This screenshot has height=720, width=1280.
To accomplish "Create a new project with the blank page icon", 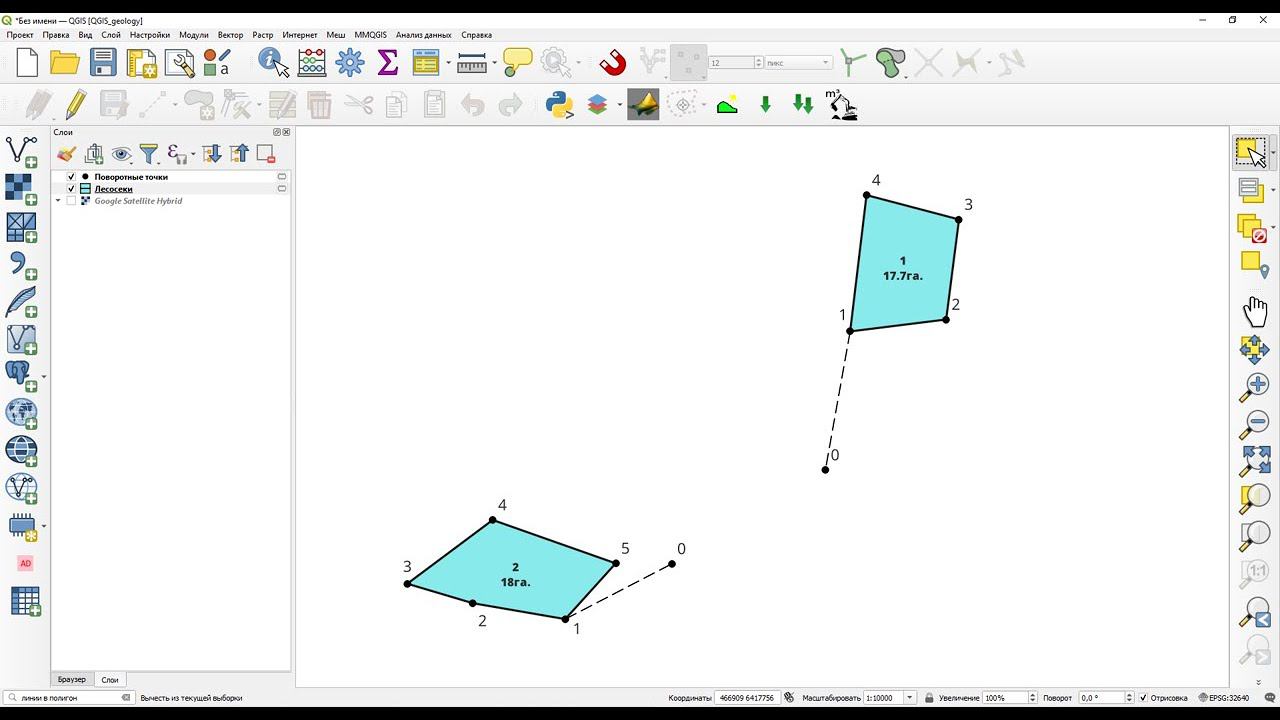I will click(27, 63).
